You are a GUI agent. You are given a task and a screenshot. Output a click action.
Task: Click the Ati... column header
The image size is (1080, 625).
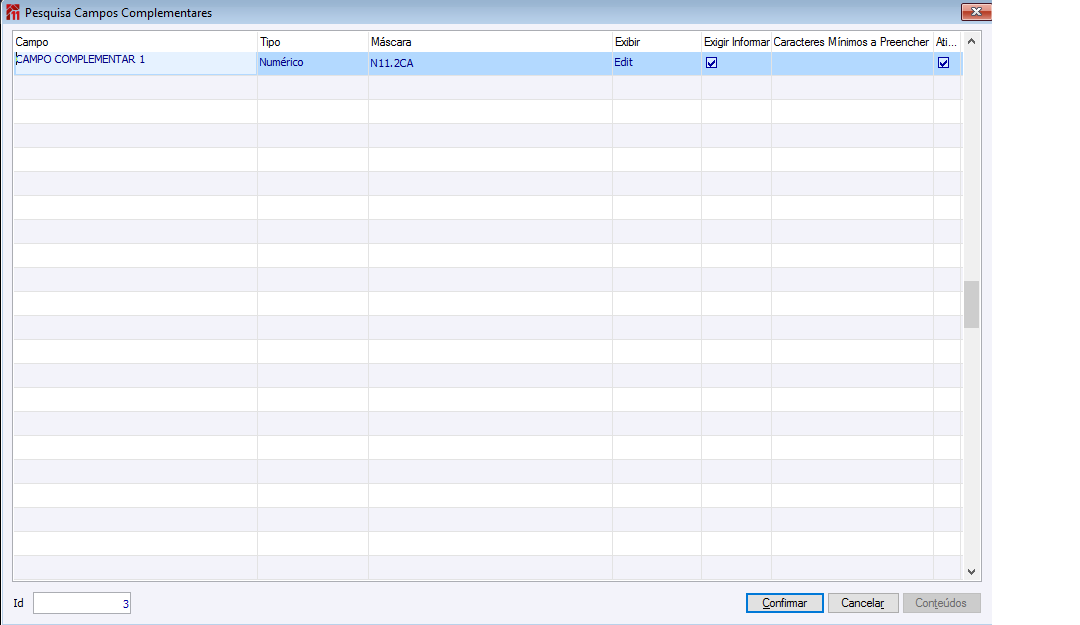tap(947, 42)
